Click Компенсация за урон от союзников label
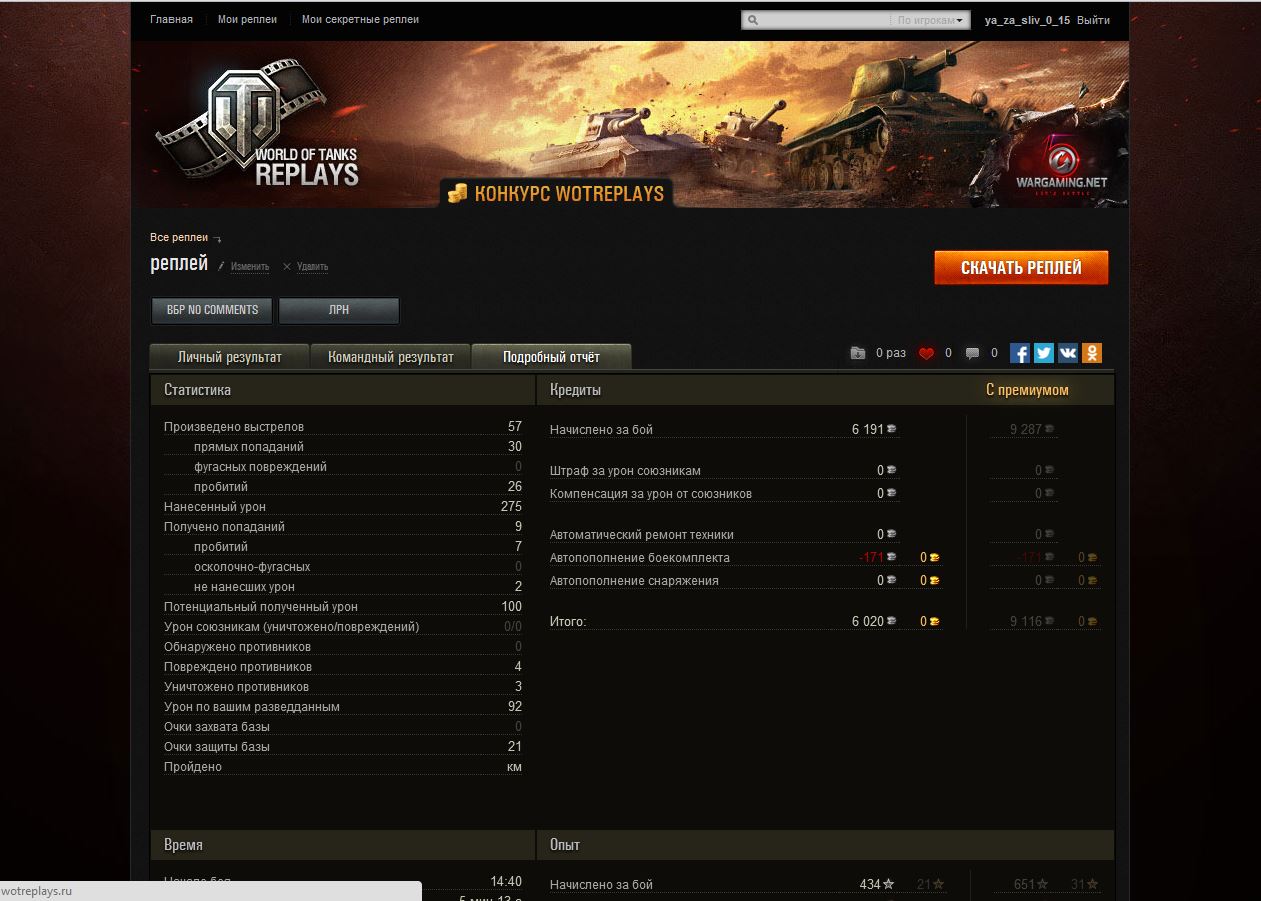Screen dimensions: 1261x901 tap(651, 494)
